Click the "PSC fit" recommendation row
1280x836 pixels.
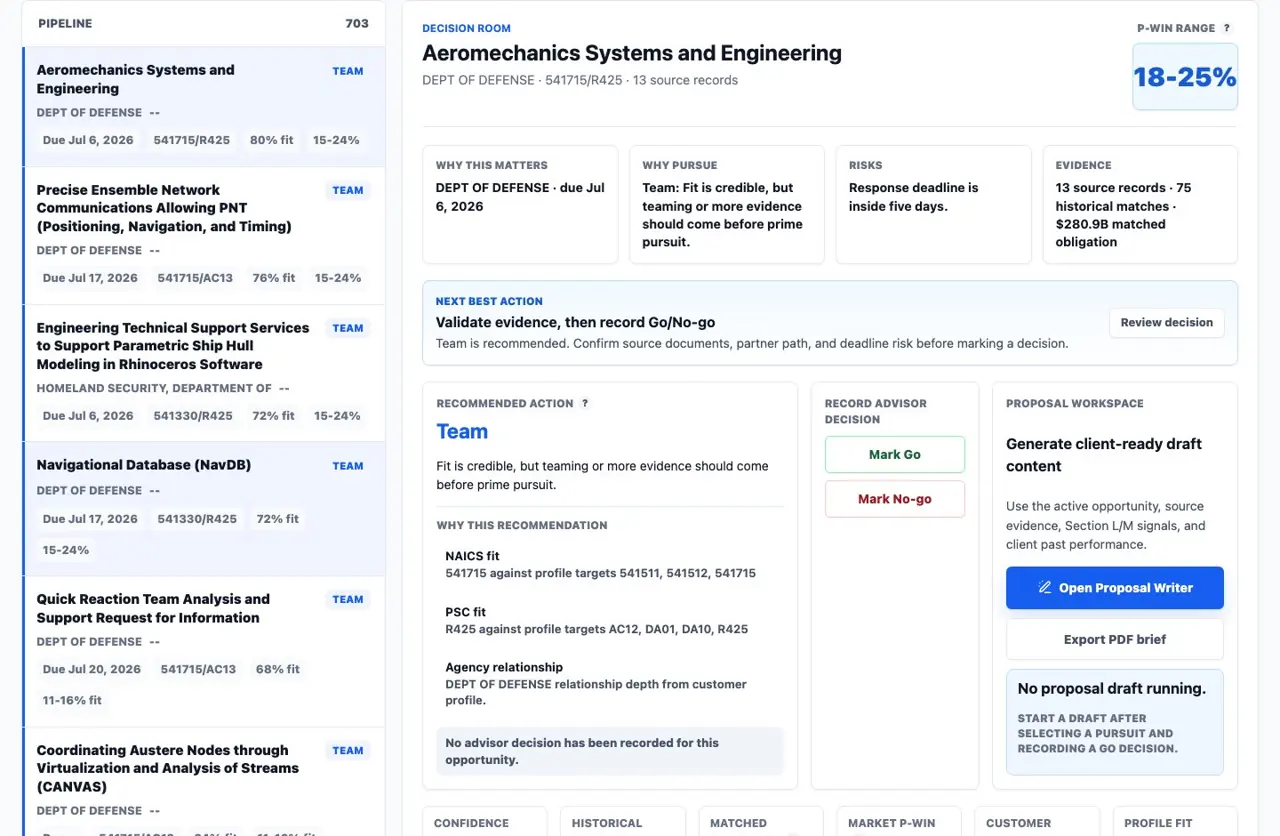(x=610, y=621)
